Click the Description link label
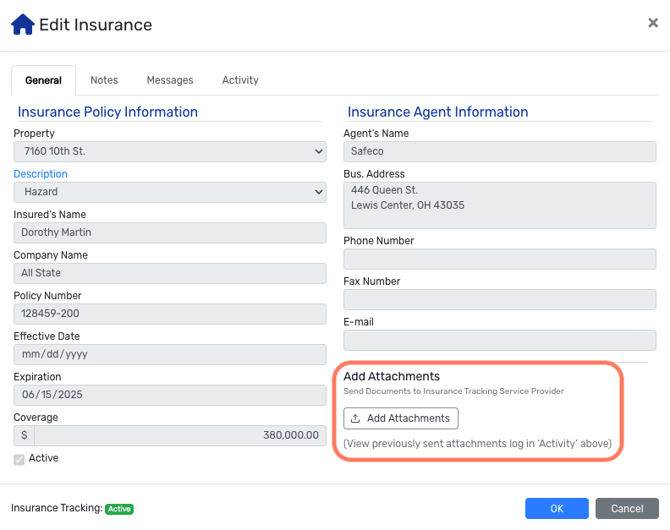 tap(40, 174)
